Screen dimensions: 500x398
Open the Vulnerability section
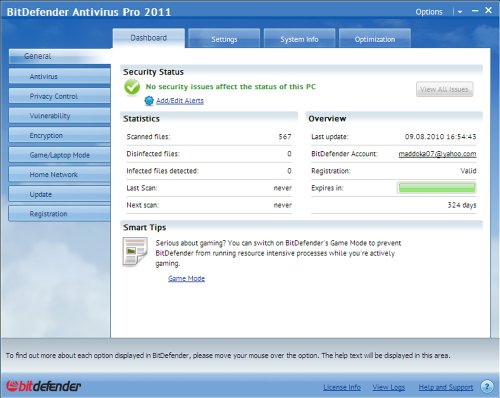[60, 116]
